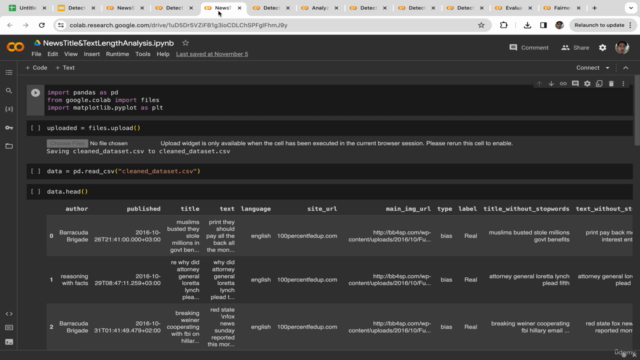This screenshot has width=640, height=360.
Task: Click the published column header
Action: [143, 209]
